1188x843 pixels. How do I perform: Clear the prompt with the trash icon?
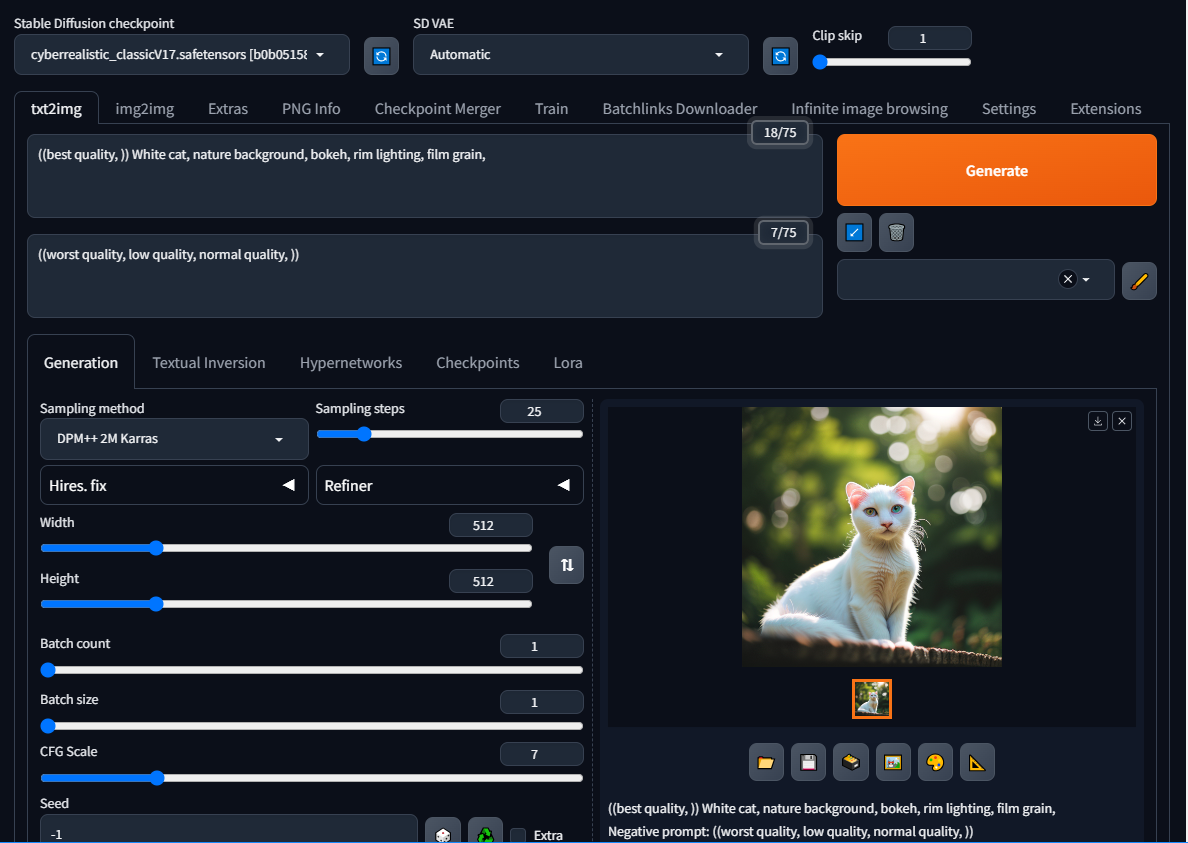point(896,233)
